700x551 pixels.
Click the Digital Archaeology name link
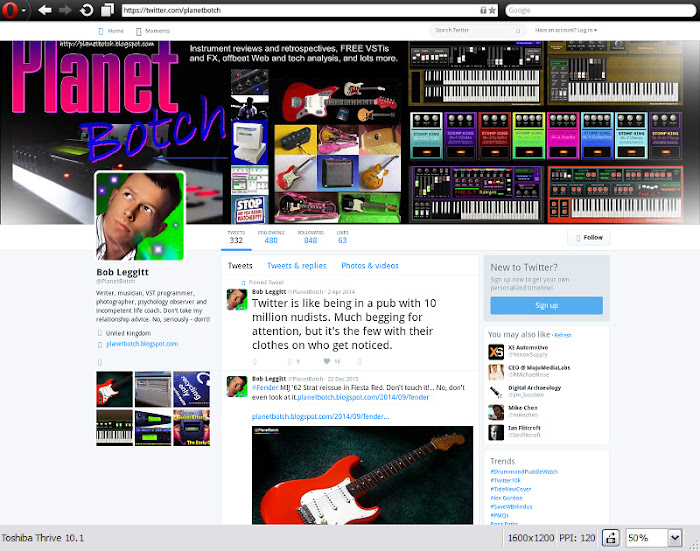534,388
